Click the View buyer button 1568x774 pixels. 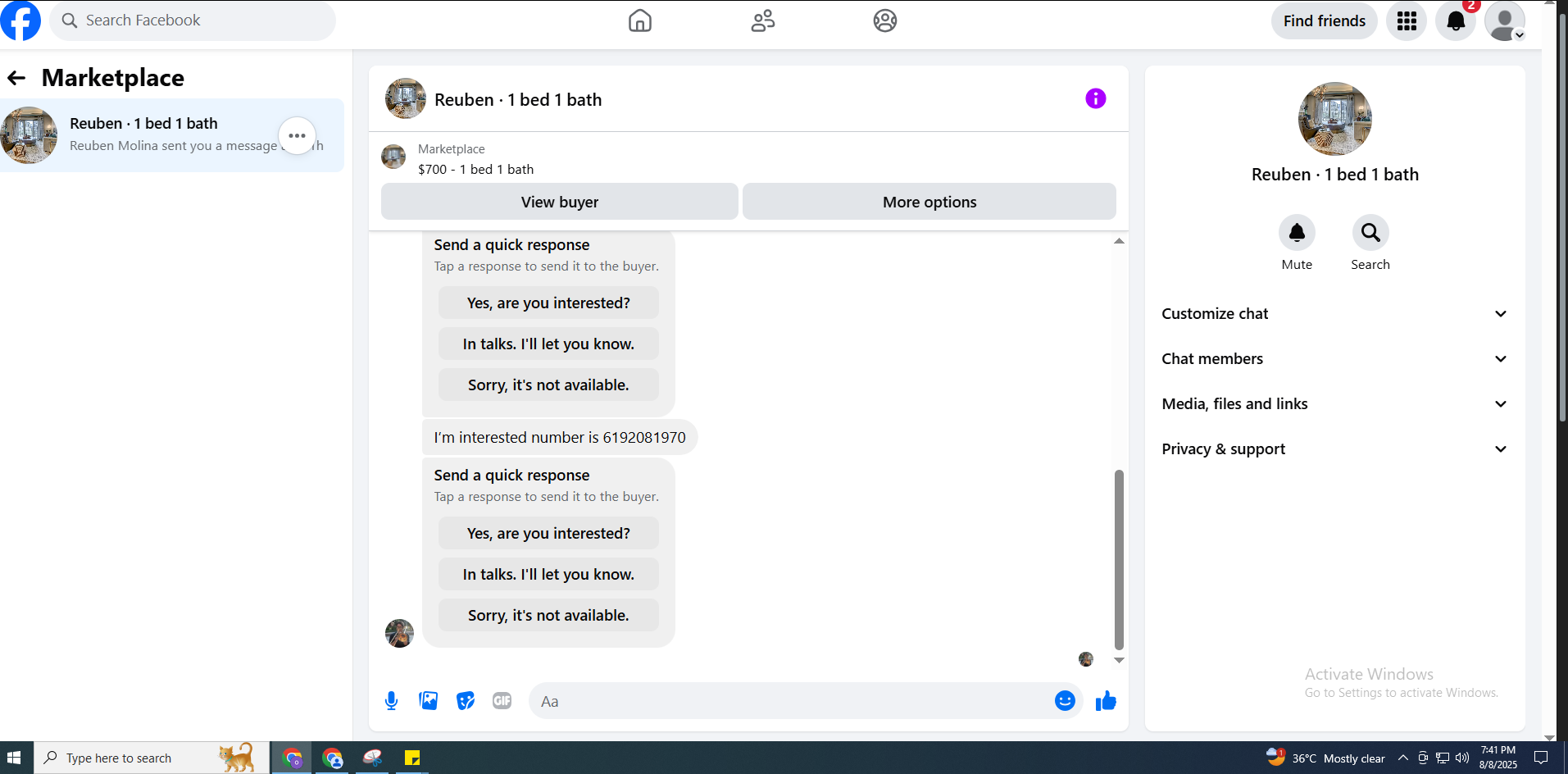(560, 202)
